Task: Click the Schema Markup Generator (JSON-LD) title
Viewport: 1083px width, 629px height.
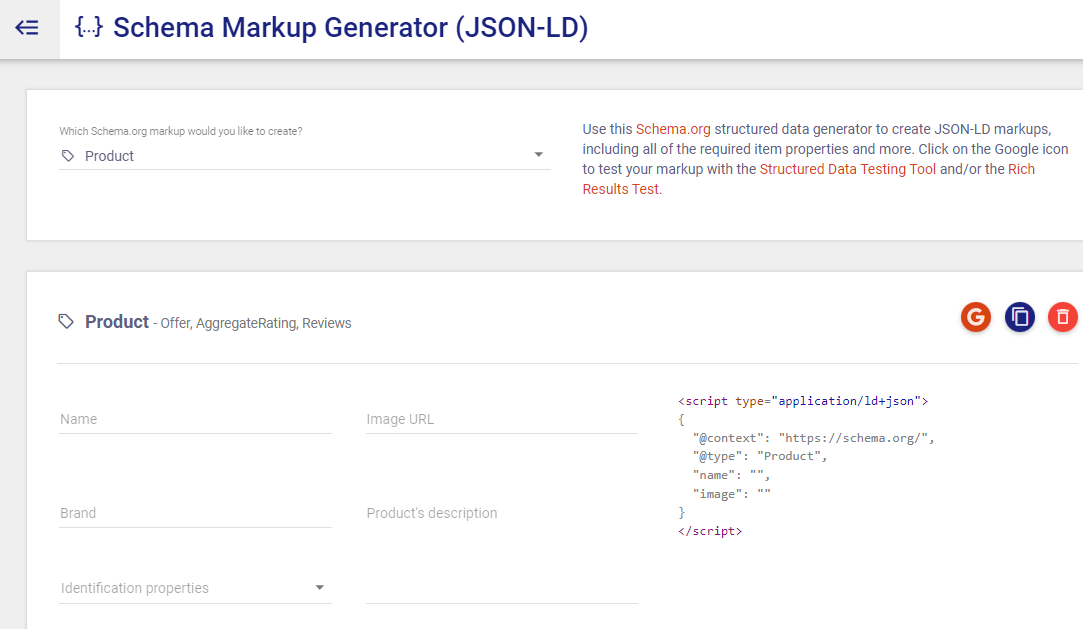Action: click(x=351, y=28)
